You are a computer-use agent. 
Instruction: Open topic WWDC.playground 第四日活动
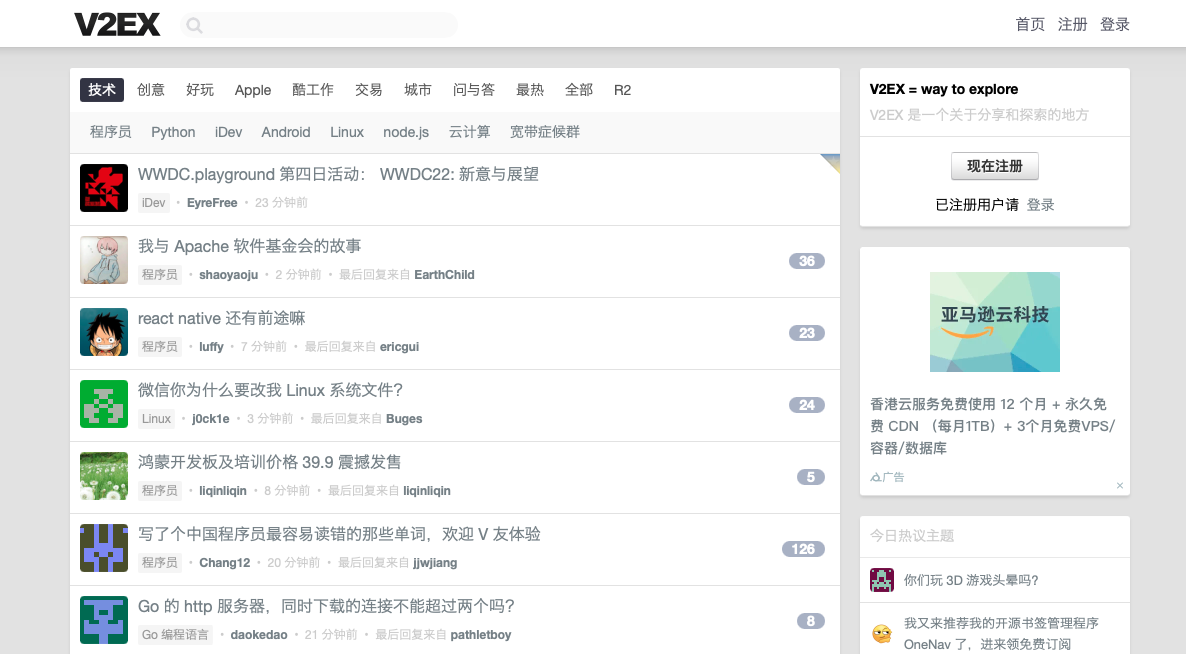(x=338, y=174)
